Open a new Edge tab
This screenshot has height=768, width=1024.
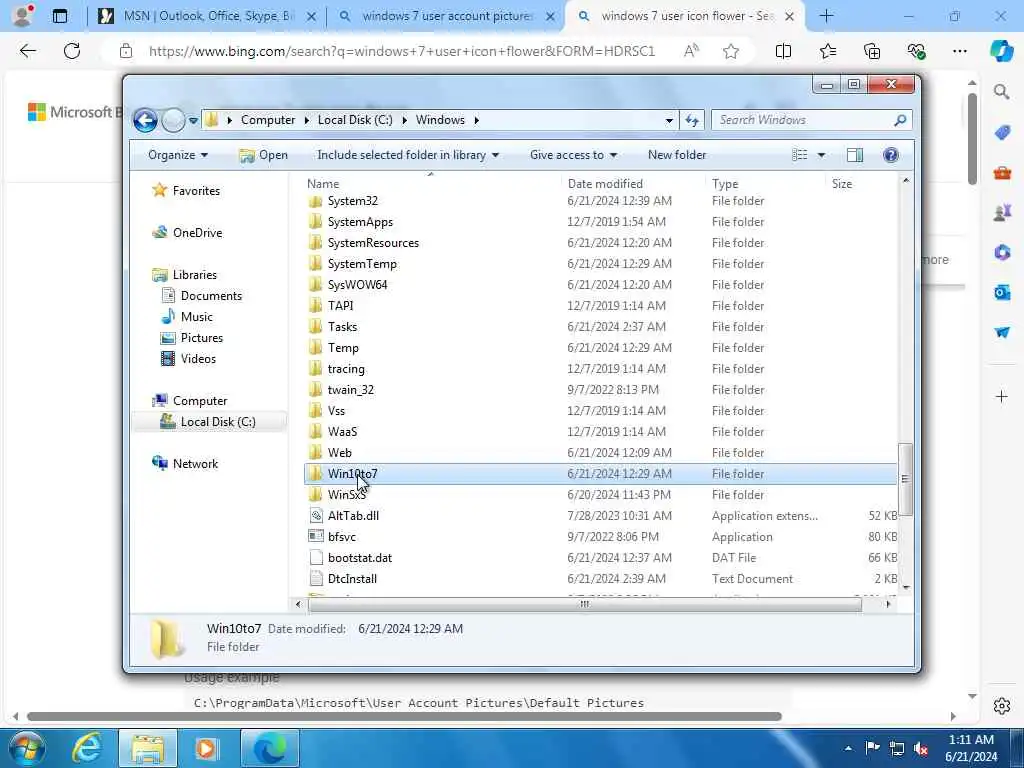[826, 16]
